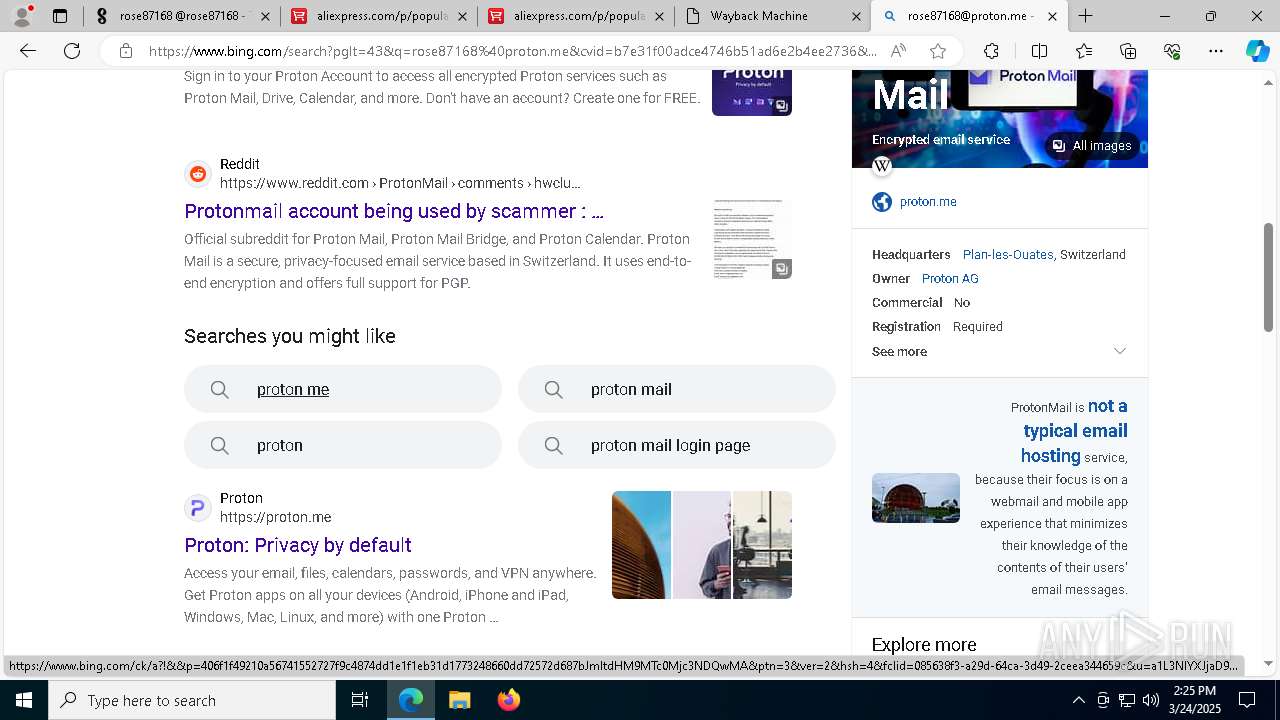Open Collections icon in toolbar
This screenshot has width=1280, height=720.
[x=1128, y=51]
